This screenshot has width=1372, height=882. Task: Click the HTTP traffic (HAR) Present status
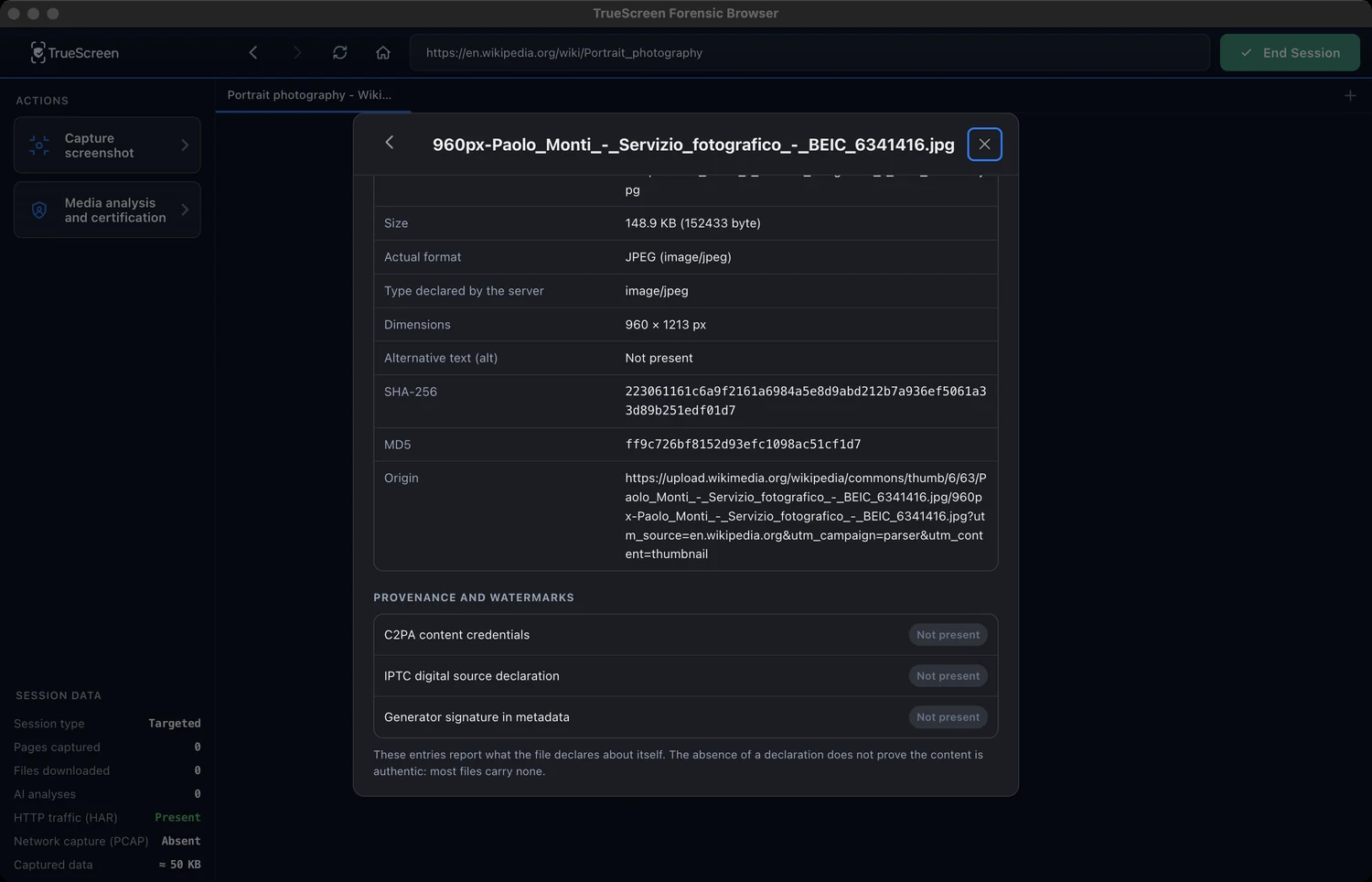(177, 818)
